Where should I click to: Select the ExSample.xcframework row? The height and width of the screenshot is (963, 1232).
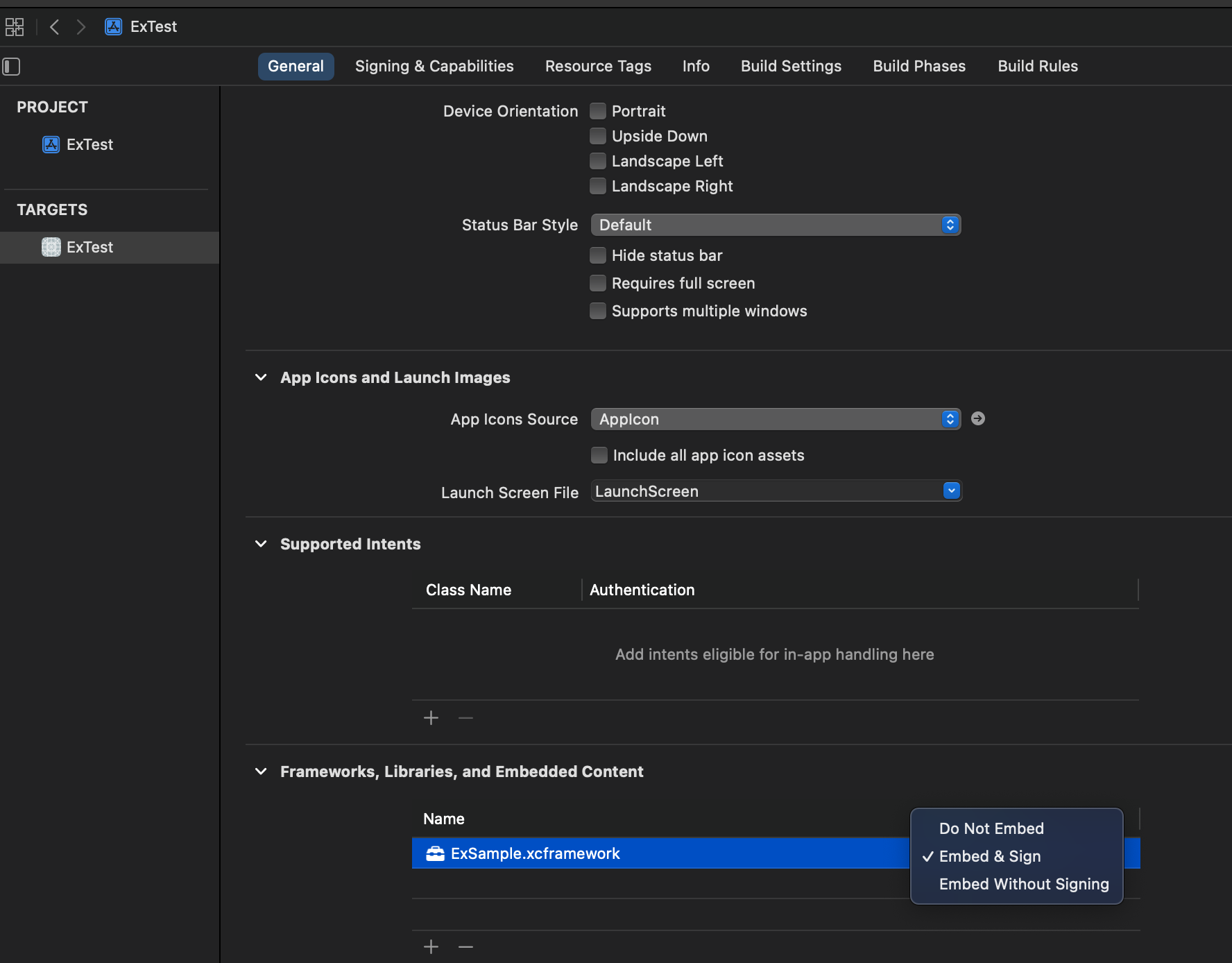[x=776, y=853]
